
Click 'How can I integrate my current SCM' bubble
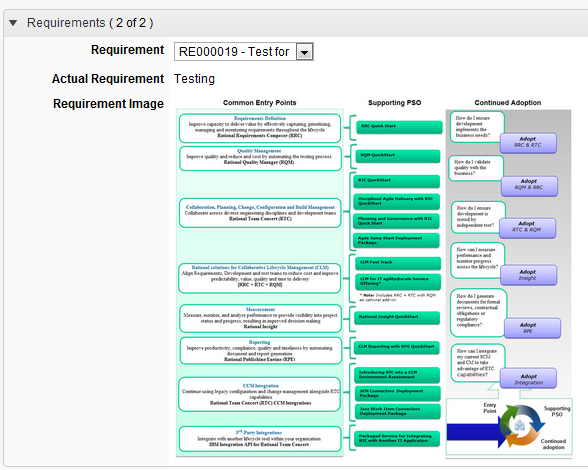(478, 363)
